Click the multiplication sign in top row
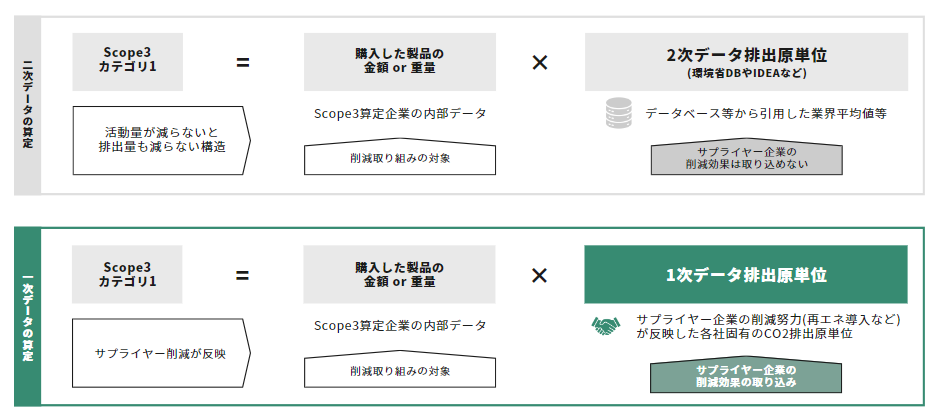Viewport: 937px width, 411px height. point(540,62)
